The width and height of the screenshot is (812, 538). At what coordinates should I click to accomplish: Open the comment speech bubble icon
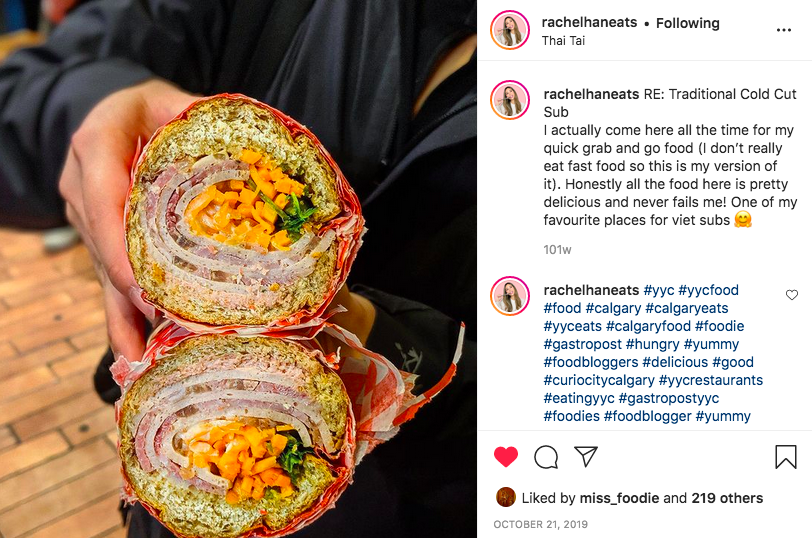pyautogui.click(x=546, y=457)
